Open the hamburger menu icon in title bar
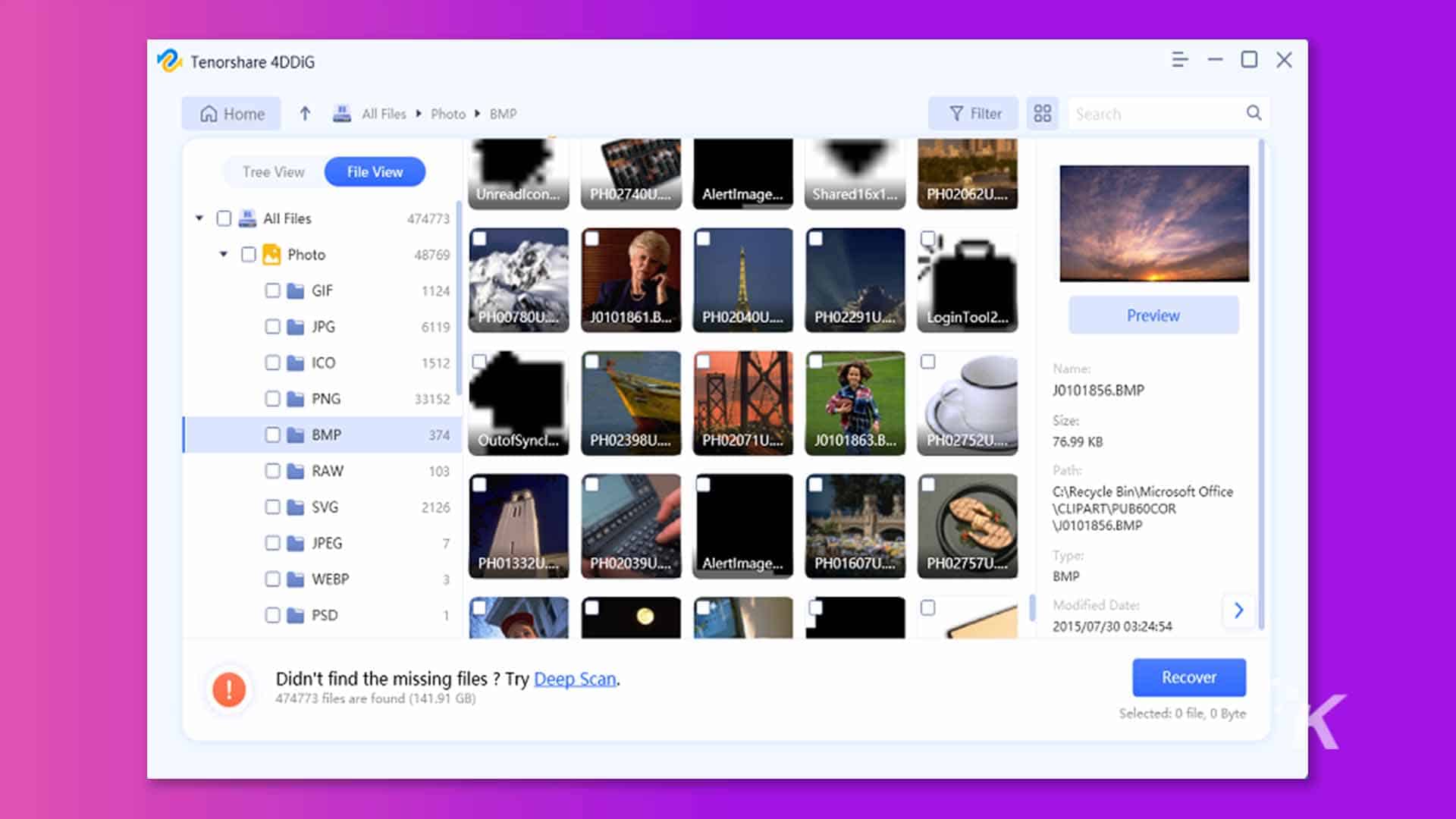This screenshot has height=819, width=1456. pyautogui.click(x=1179, y=60)
